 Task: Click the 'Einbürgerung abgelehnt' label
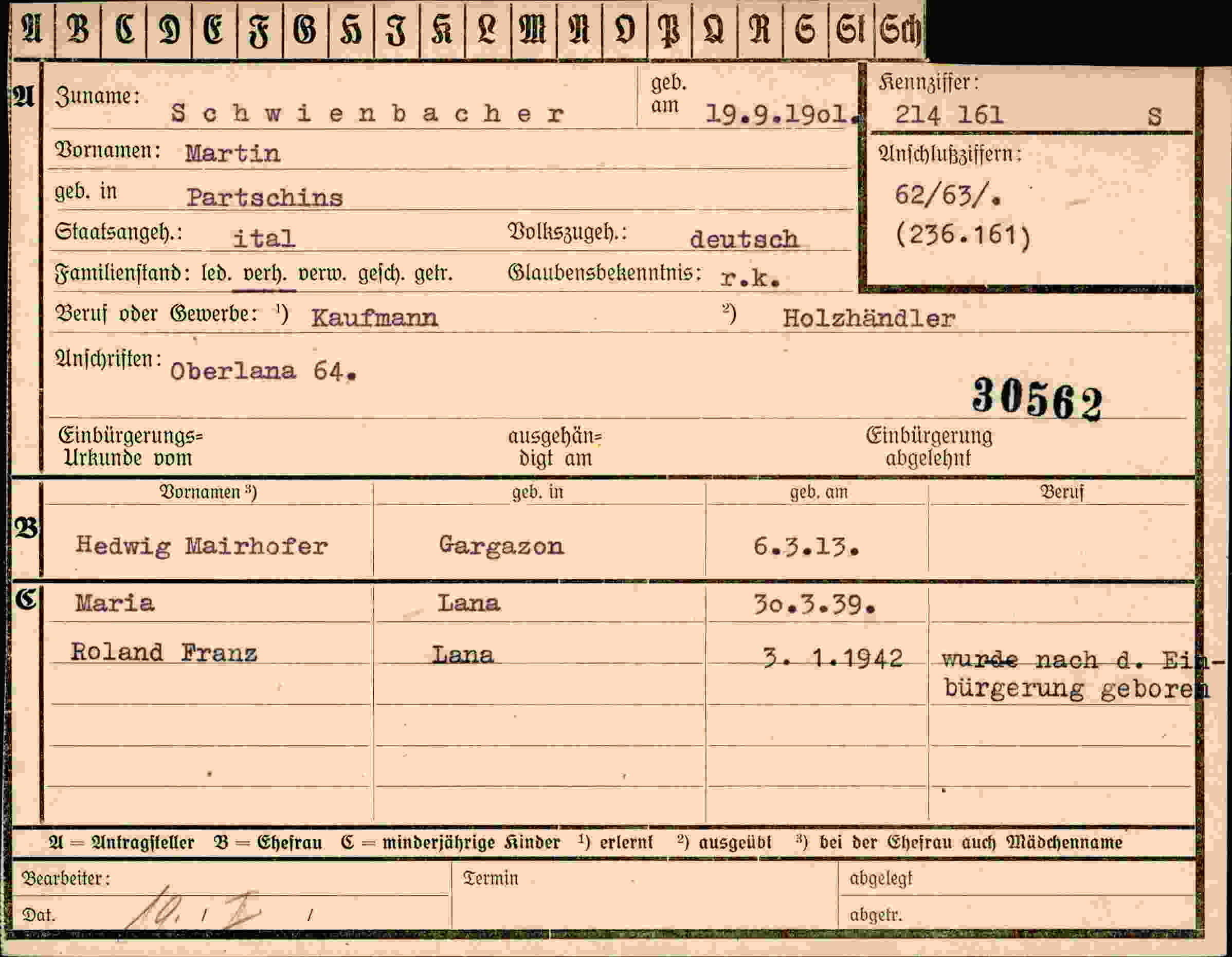click(x=929, y=447)
